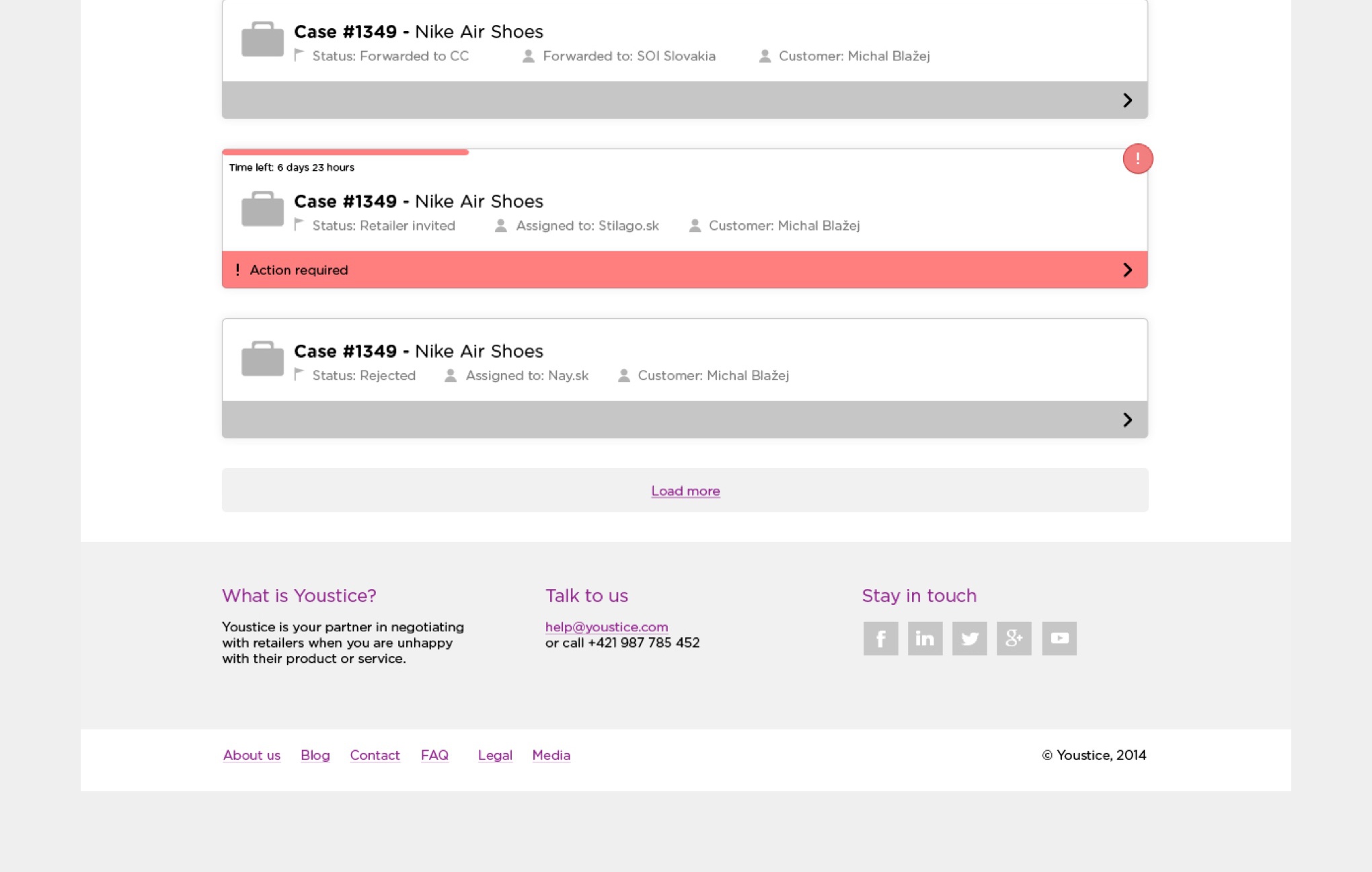This screenshot has width=1372, height=872.
Task: Open the LinkedIn social icon
Action: [925, 638]
